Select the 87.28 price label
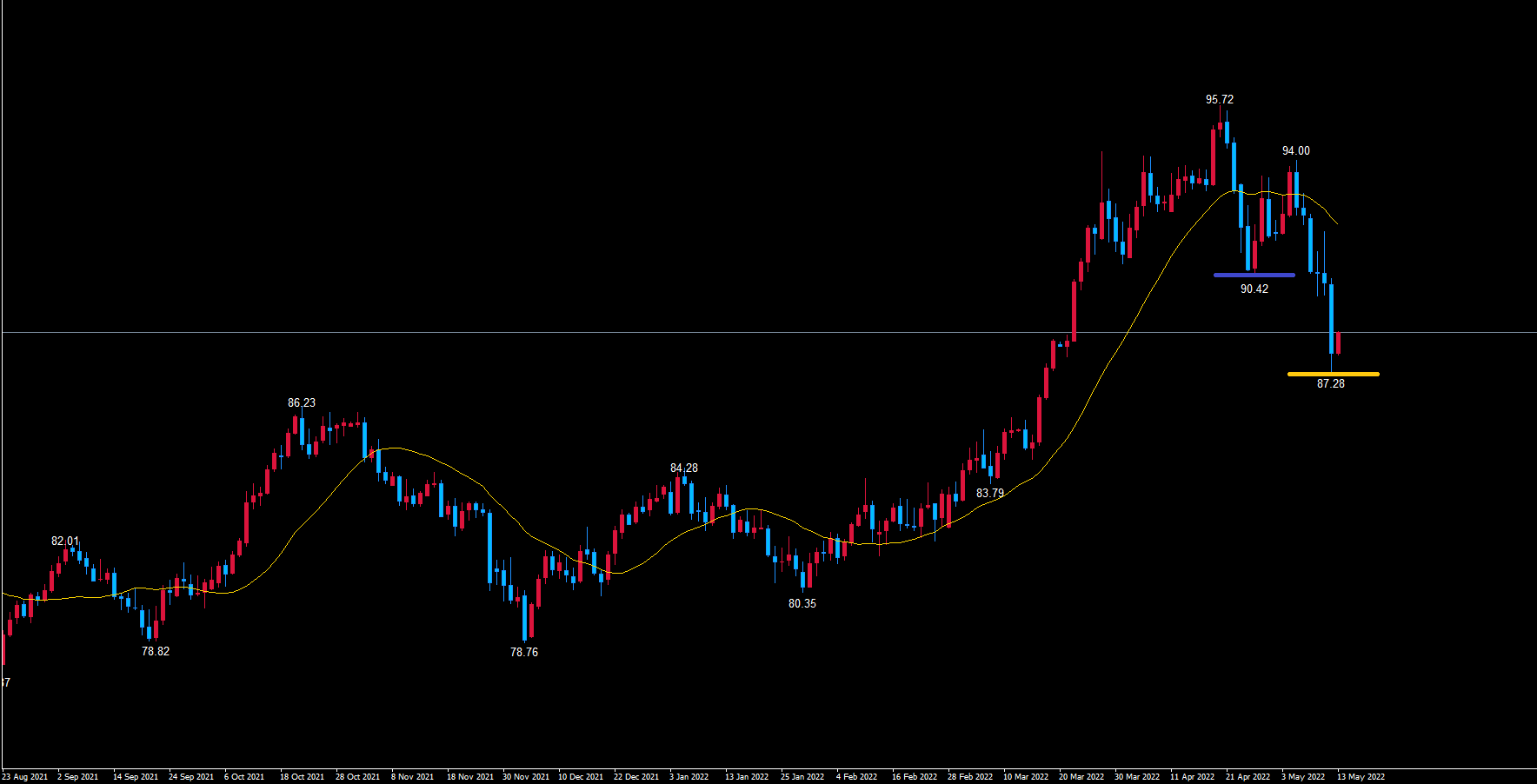This screenshot has width=1537, height=784. coord(1330,383)
